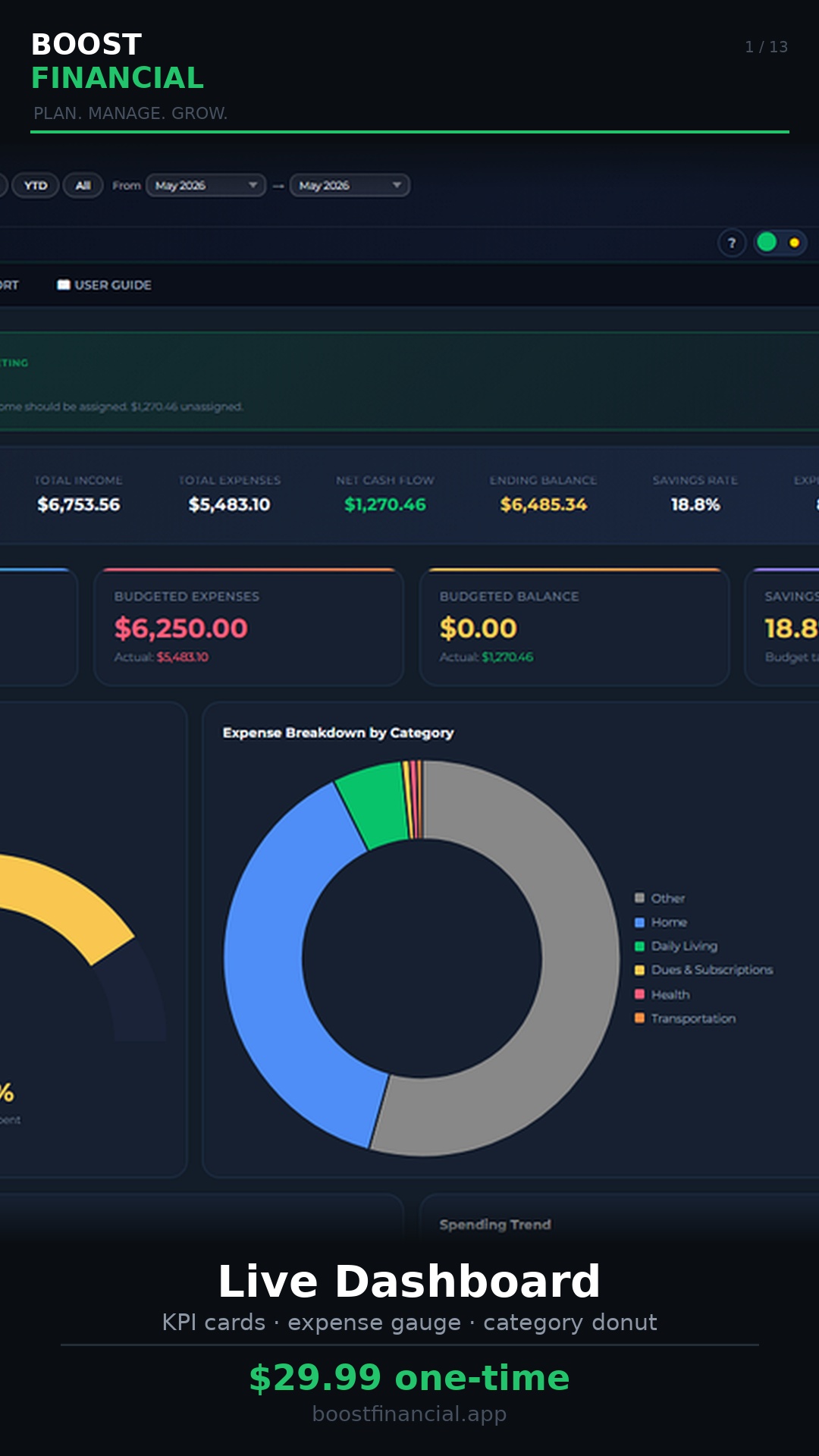Click the pink Health legend swatch

(x=639, y=994)
